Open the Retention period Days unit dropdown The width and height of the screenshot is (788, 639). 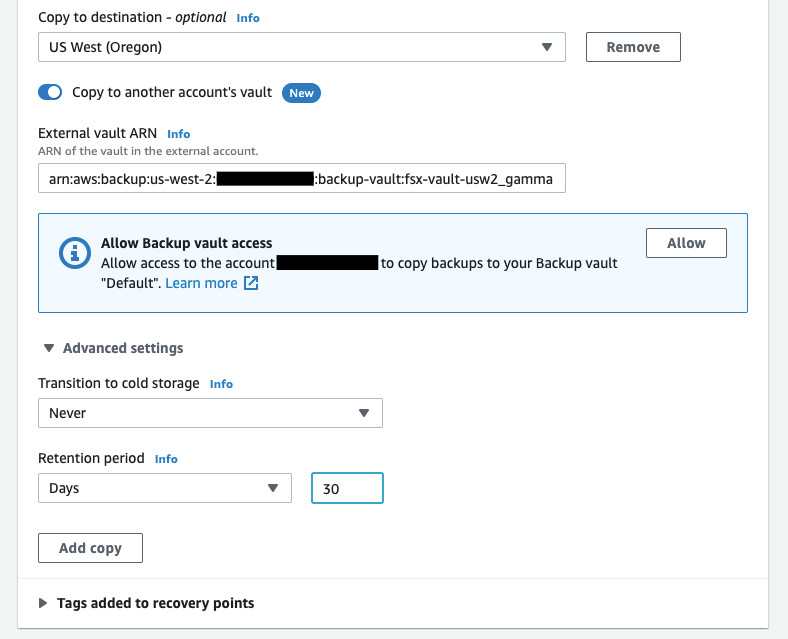pyautogui.click(x=165, y=488)
